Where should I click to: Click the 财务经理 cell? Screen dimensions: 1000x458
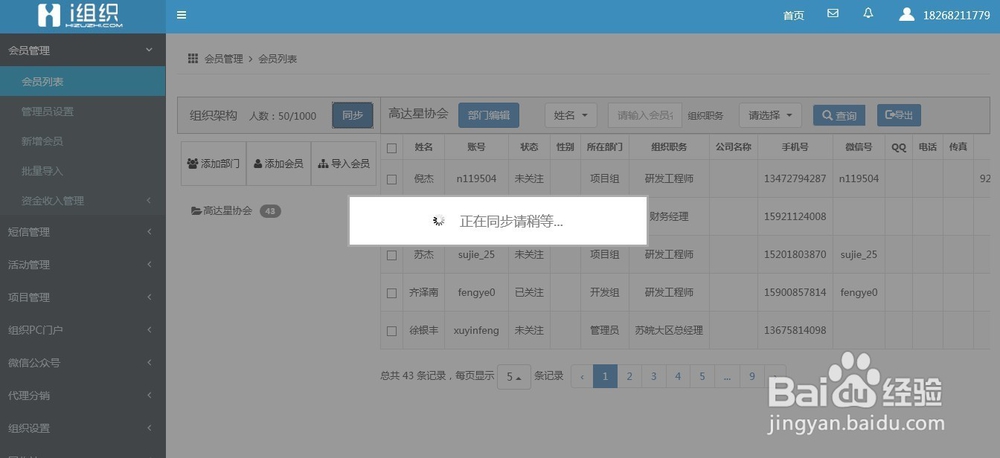coord(669,217)
